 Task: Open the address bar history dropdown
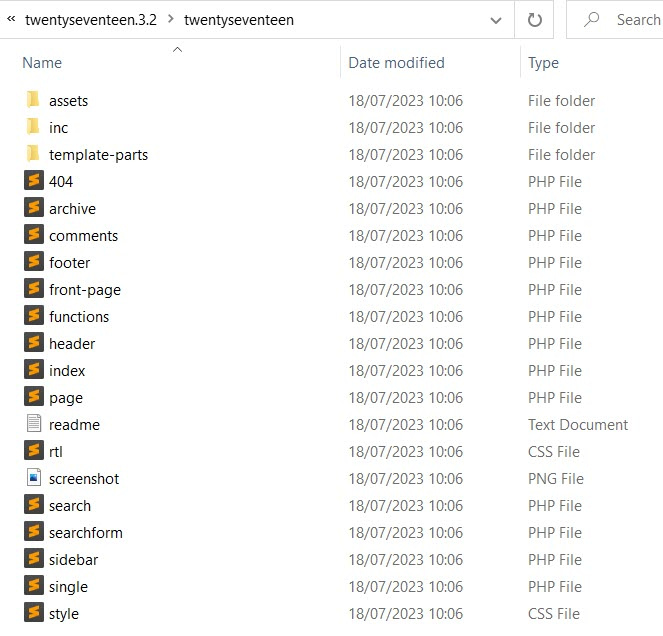coord(496,20)
